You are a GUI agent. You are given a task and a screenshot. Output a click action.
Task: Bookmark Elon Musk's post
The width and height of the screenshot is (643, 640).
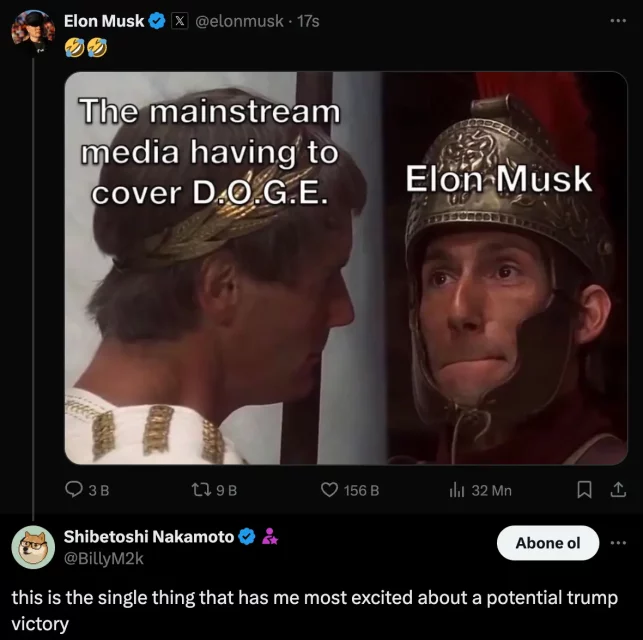click(x=587, y=490)
